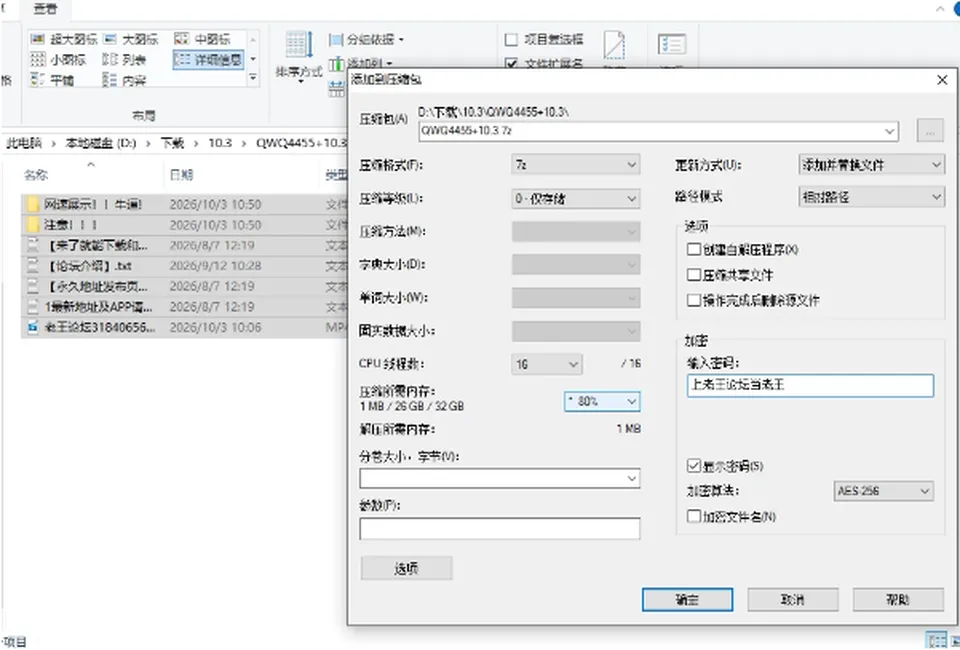Tick the 压缩共享文件 checkbox
The image size is (960, 650).
click(x=694, y=275)
